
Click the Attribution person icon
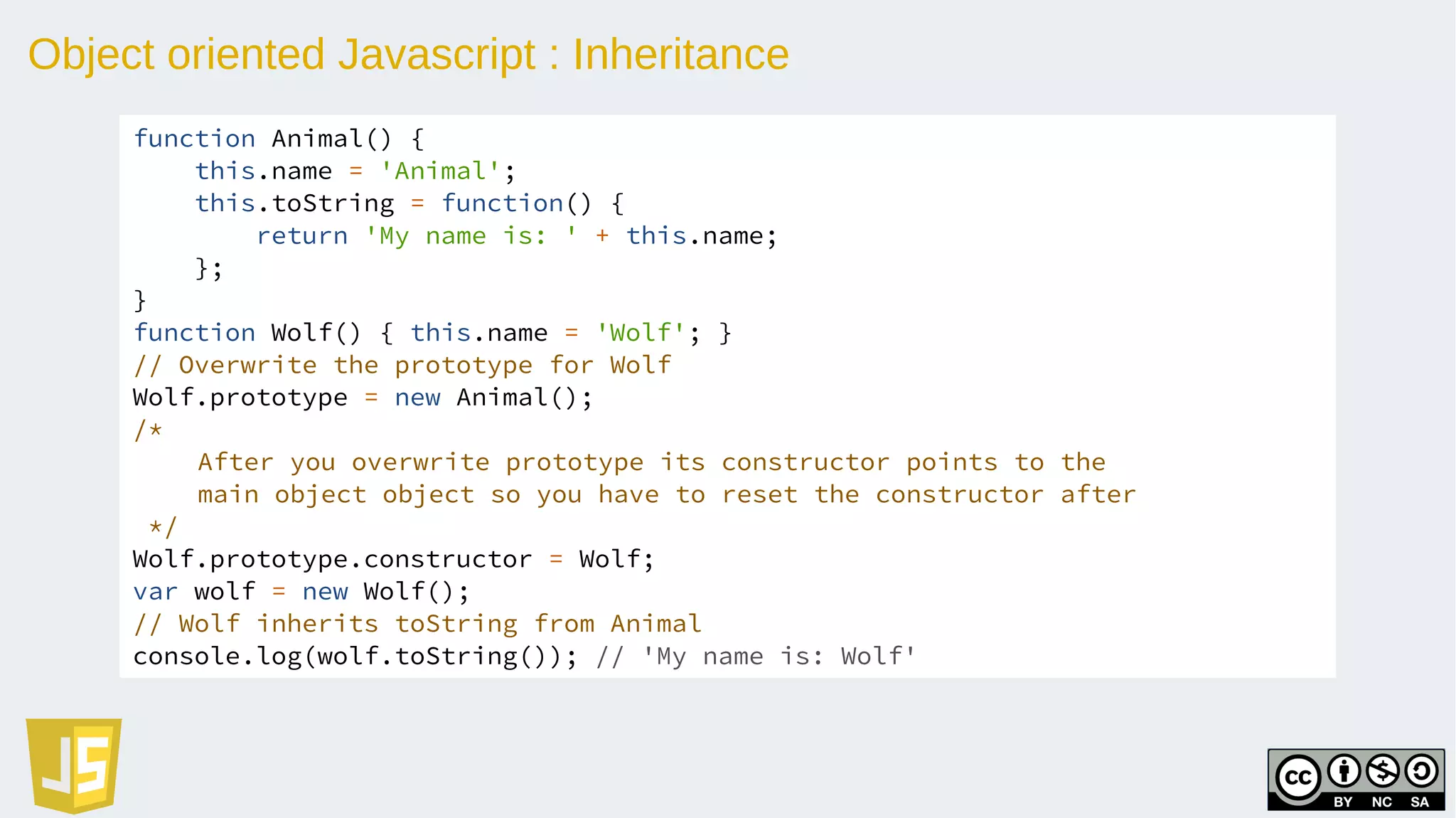(x=1344, y=771)
